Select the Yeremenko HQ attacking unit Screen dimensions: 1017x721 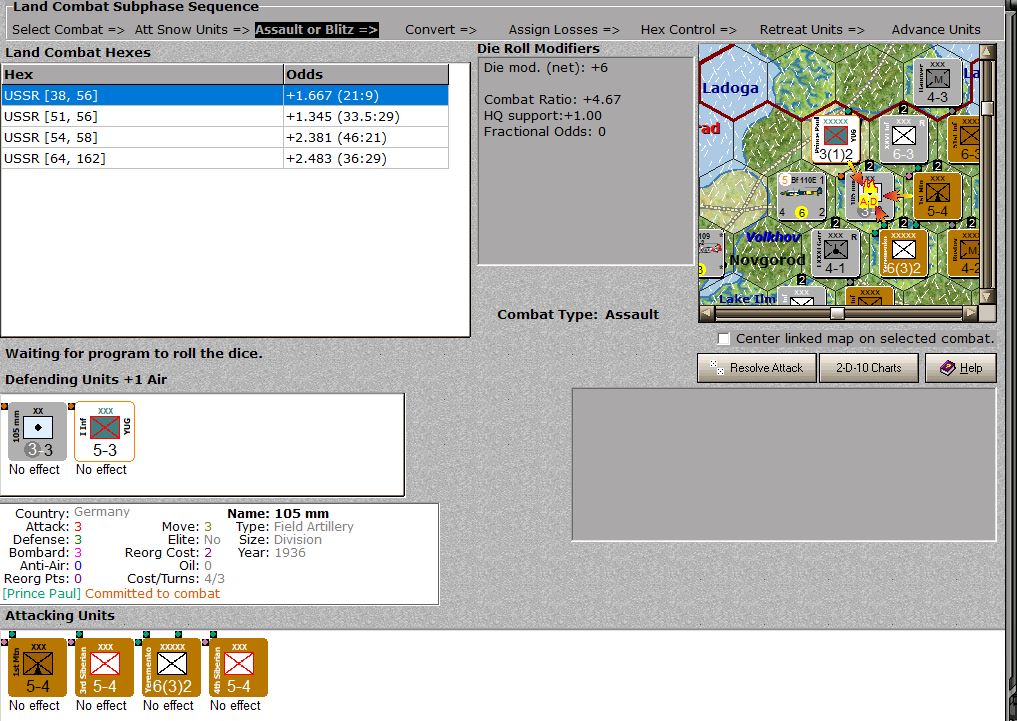click(171, 667)
